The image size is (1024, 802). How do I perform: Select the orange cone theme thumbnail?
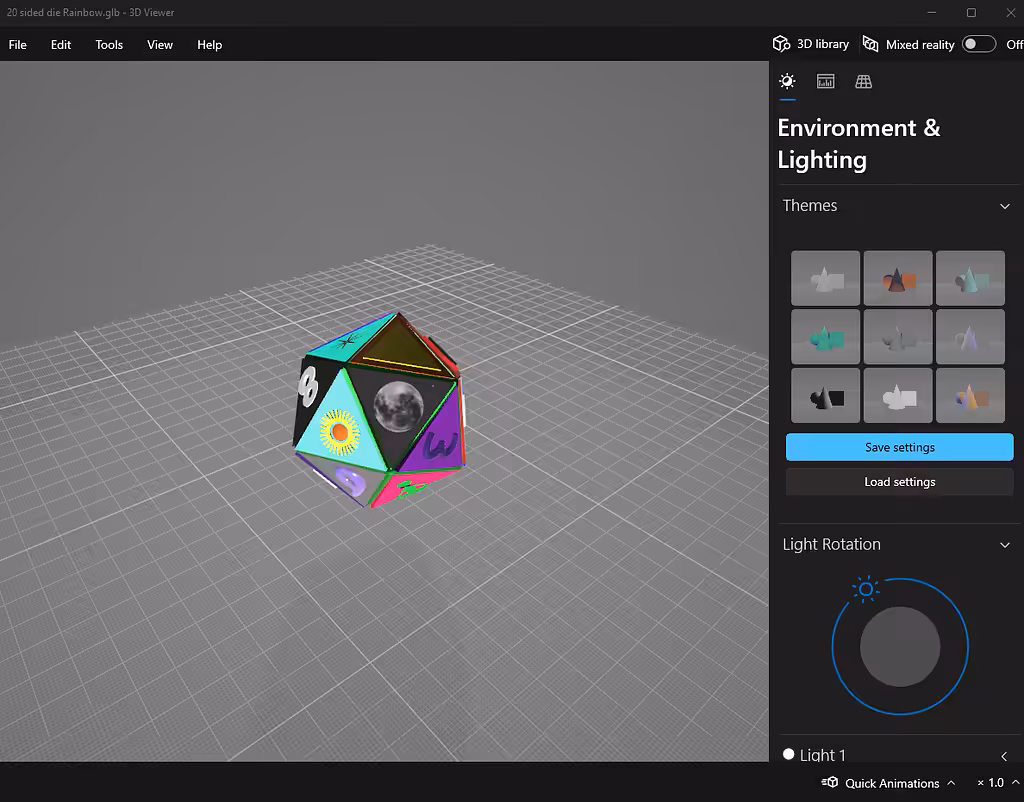click(x=898, y=278)
